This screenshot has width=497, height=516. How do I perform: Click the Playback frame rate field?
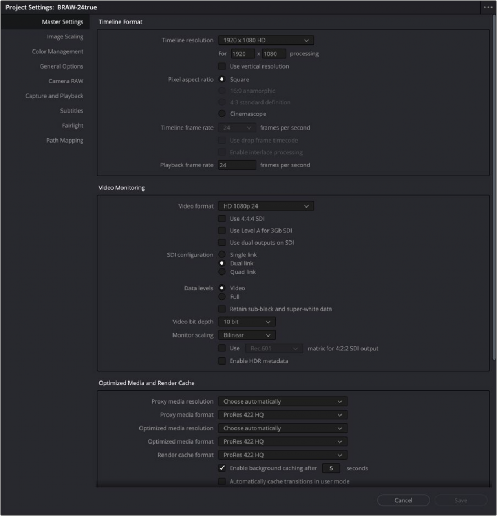click(x=237, y=165)
